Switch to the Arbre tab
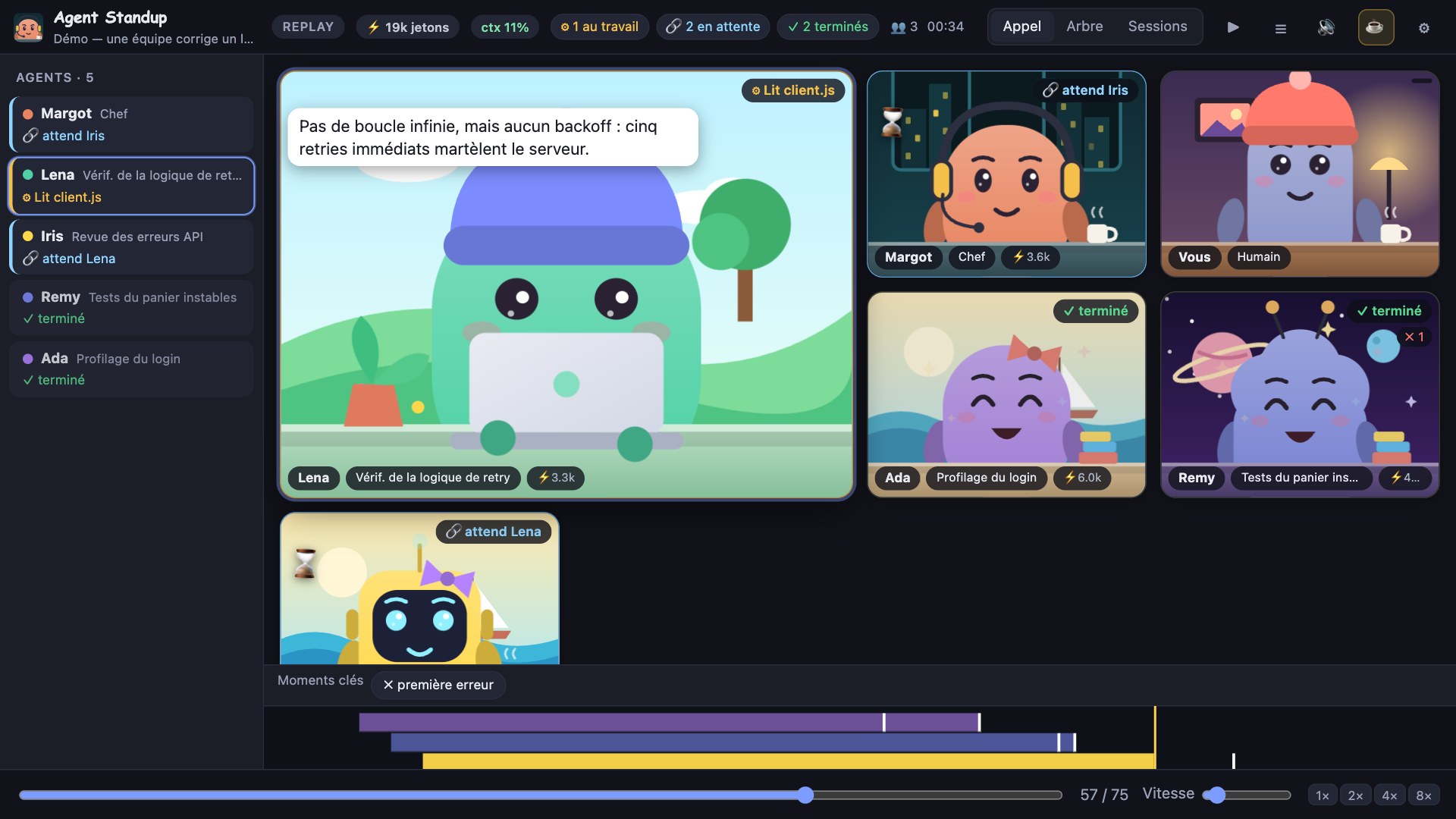This screenshot has height=819, width=1456. pyautogui.click(x=1084, y=27)
